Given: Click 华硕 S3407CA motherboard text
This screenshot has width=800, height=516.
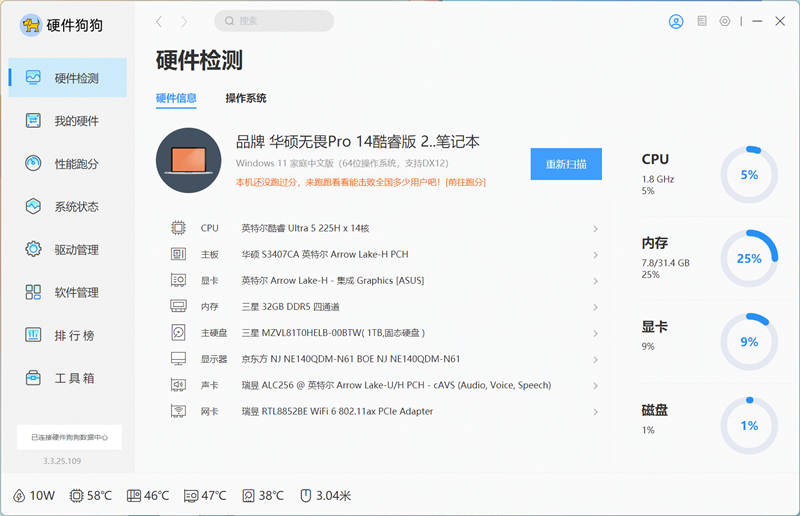Looking at the screenshot, I should point(325,254).
